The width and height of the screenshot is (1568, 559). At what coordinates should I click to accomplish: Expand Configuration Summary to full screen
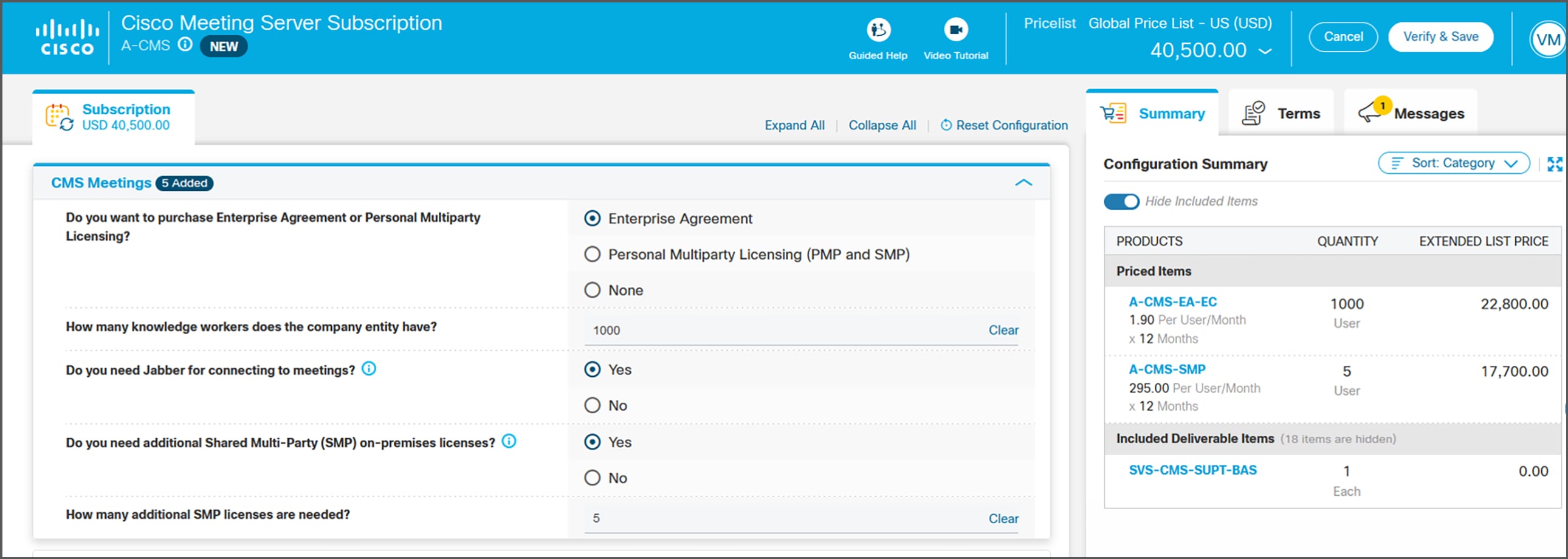tap(1555, 163)
